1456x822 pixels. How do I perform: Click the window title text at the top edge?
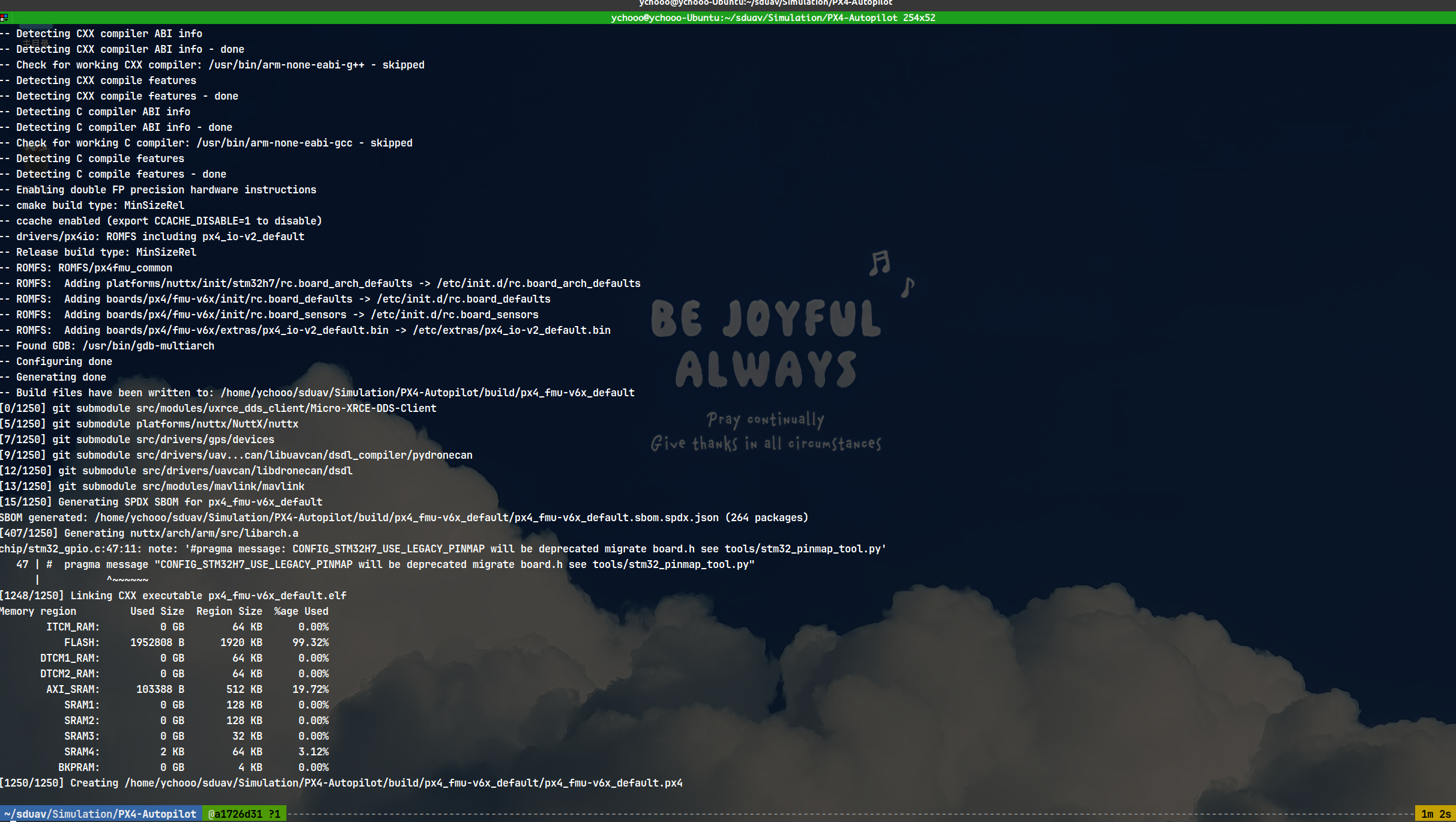coord(766,3)
